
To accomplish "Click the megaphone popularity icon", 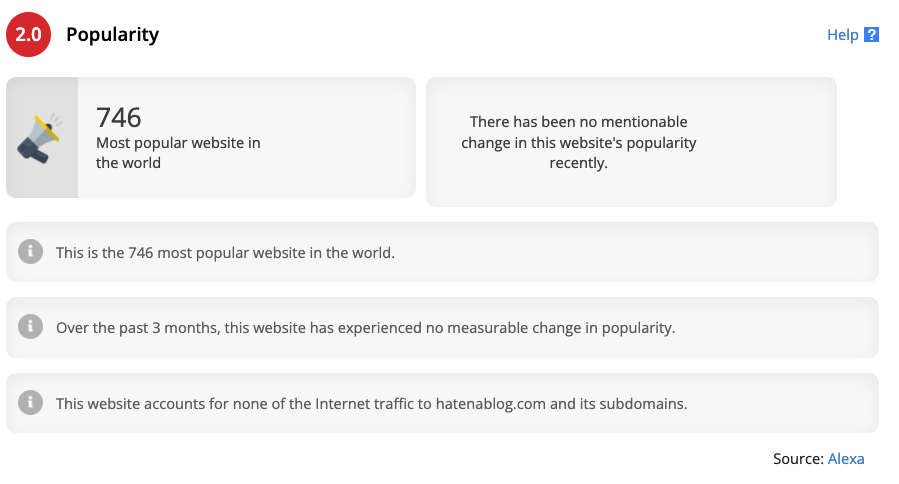I will click(40, 139).
